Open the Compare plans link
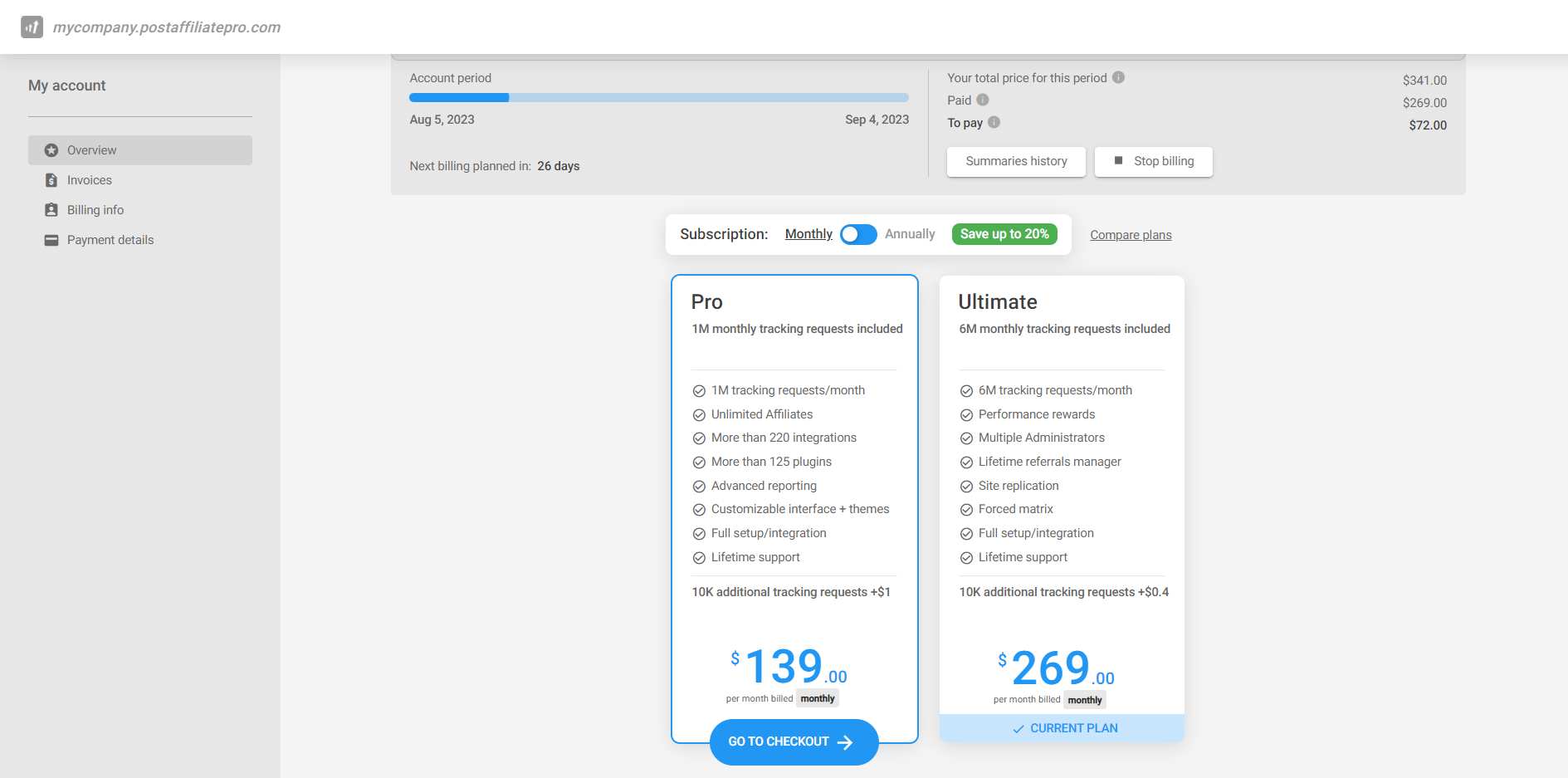 [1131, 235]
